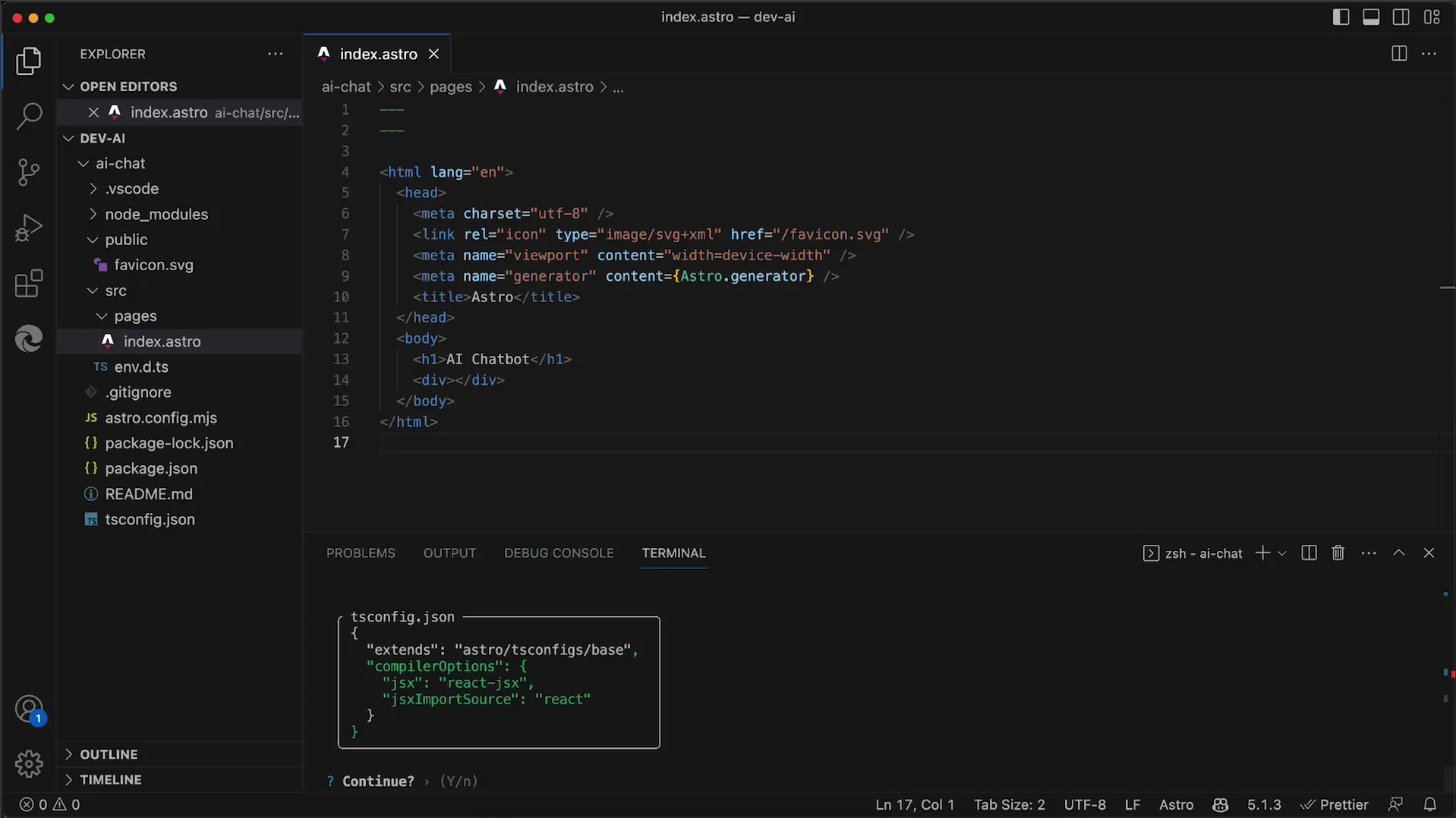Add a new terminal with plus icon
The image size is (1456, 818).
point(1262,553)
